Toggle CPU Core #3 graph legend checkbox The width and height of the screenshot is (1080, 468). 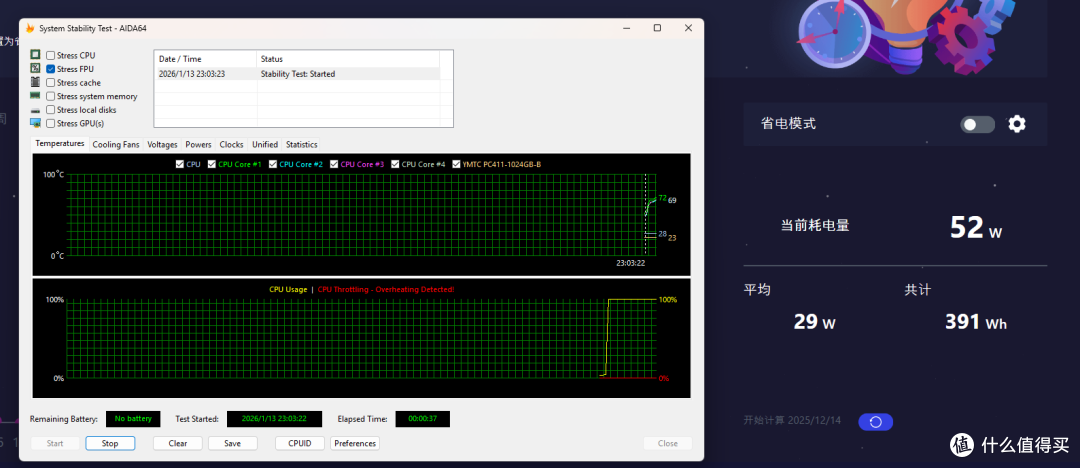click(x=334, y=164)
